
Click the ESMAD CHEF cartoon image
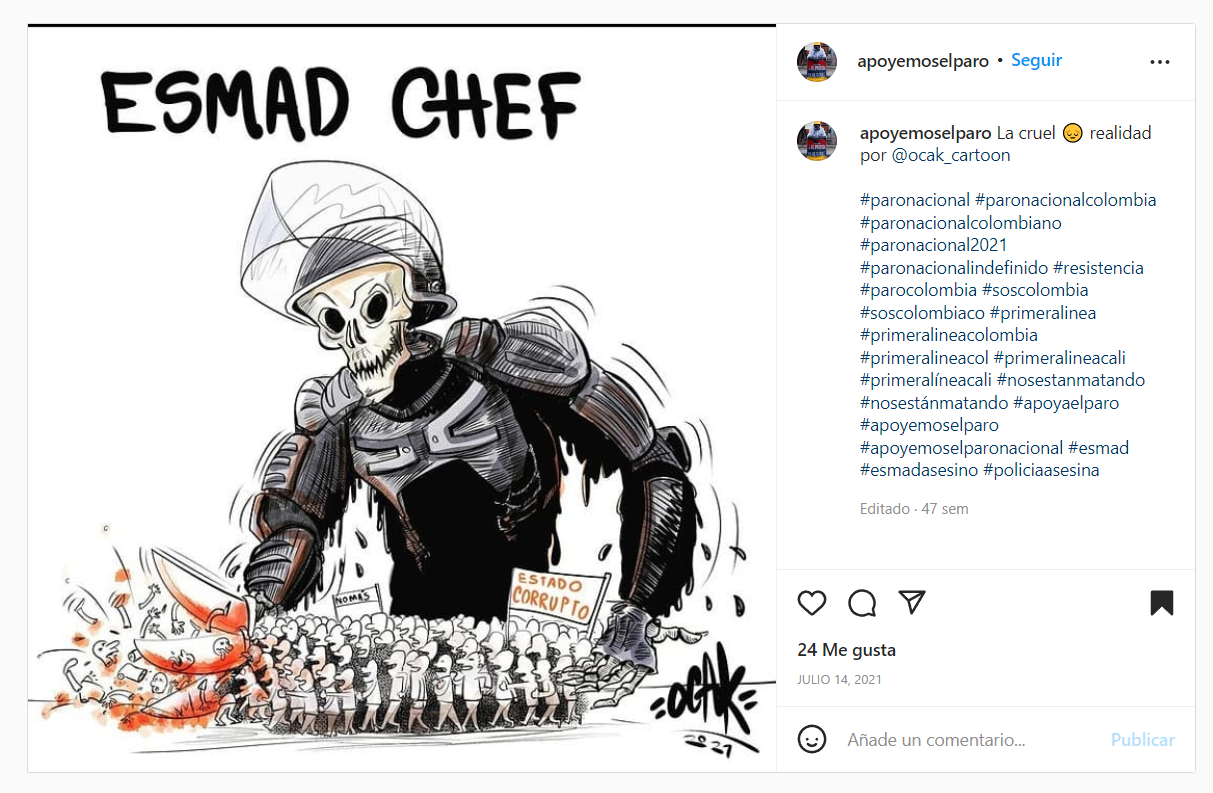[402, 398]
